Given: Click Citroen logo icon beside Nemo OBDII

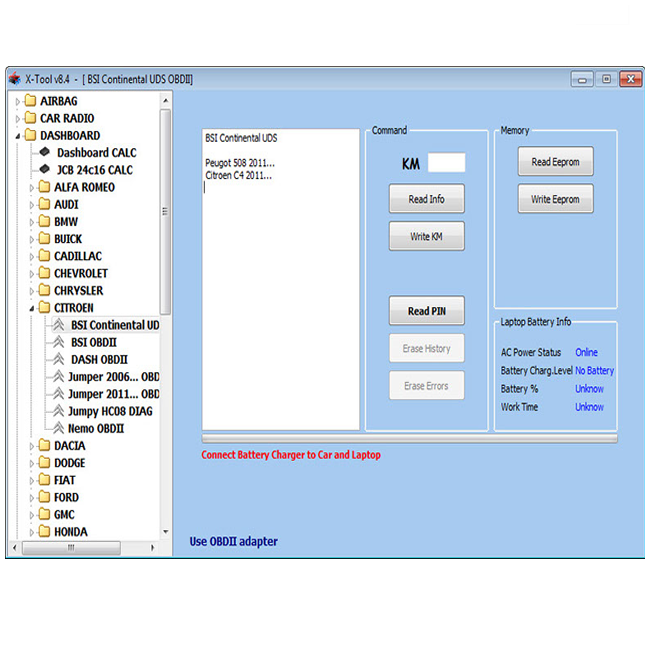Looking at the screenshot, I should click(59, 428).
